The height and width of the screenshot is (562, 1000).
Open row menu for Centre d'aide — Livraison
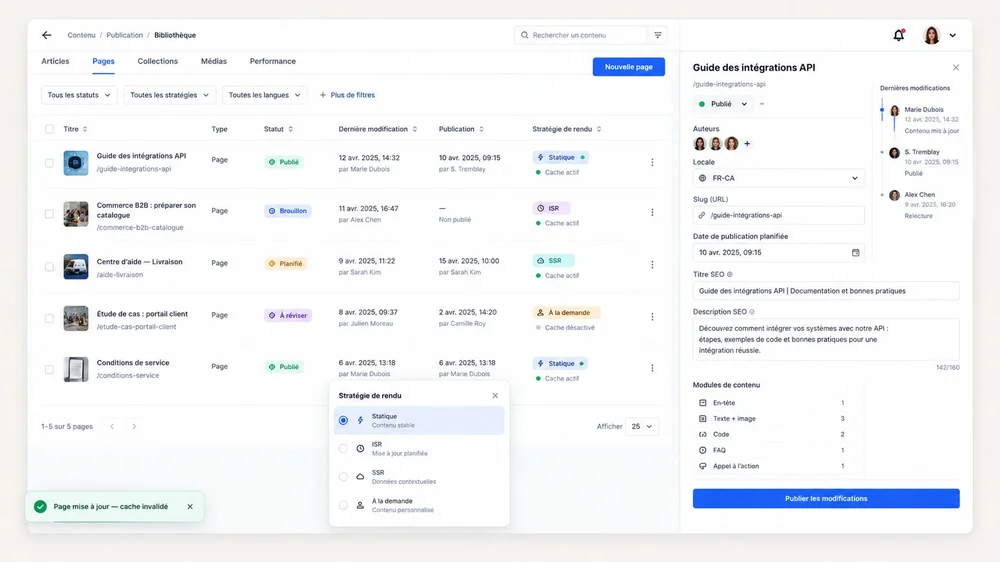pos(652,264)
